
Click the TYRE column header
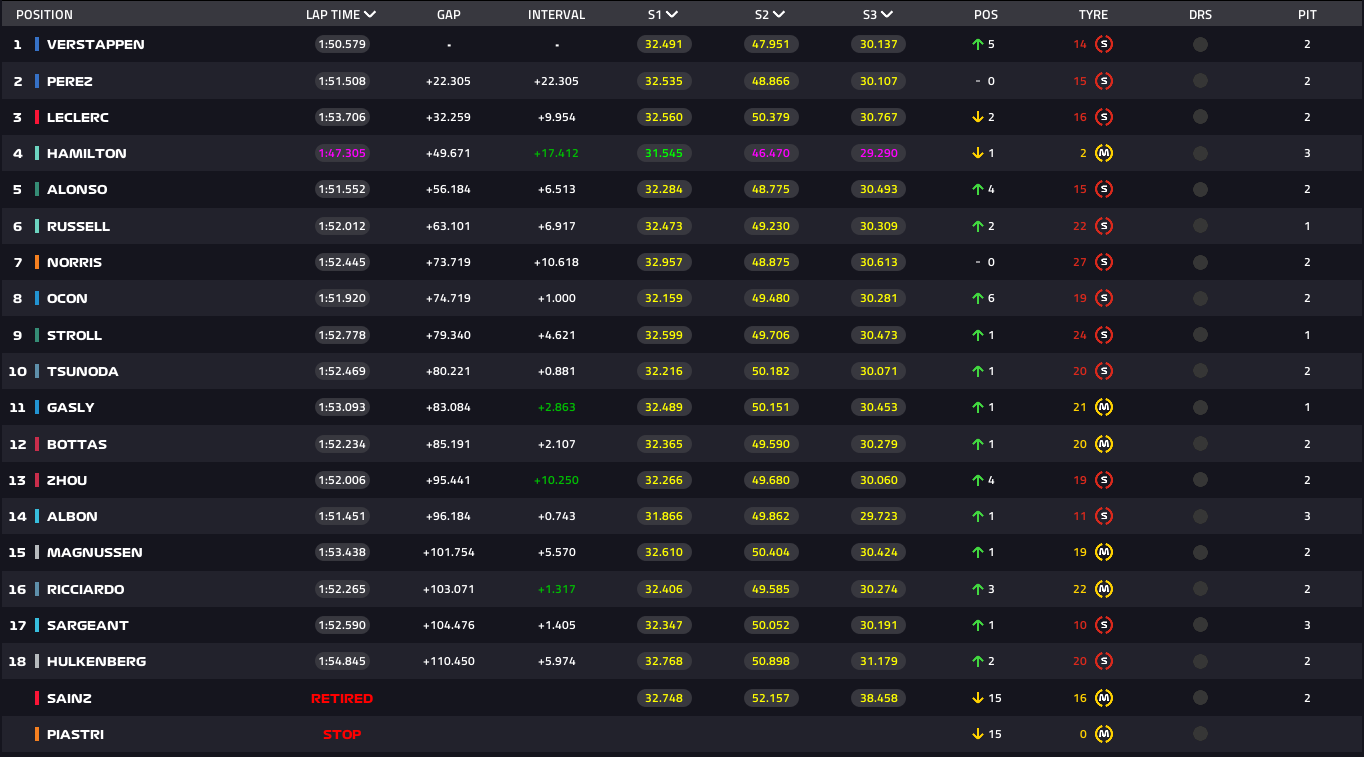pos(1093,15)
